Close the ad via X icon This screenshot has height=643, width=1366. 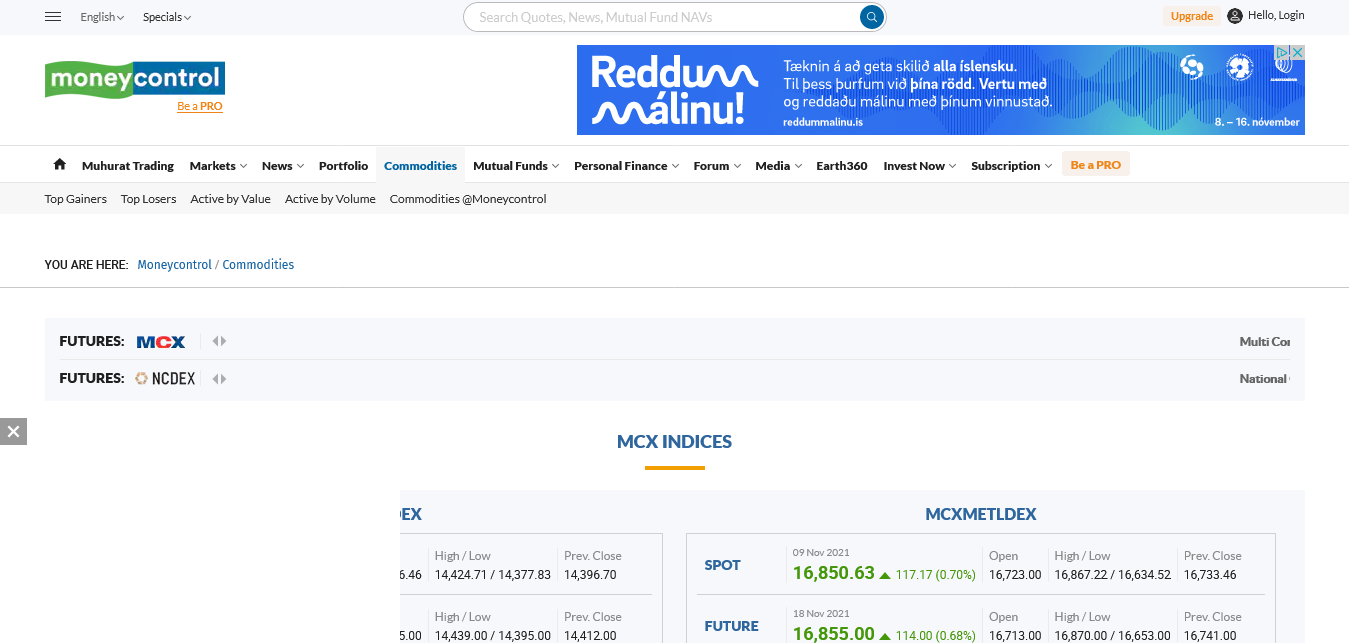1296,52
